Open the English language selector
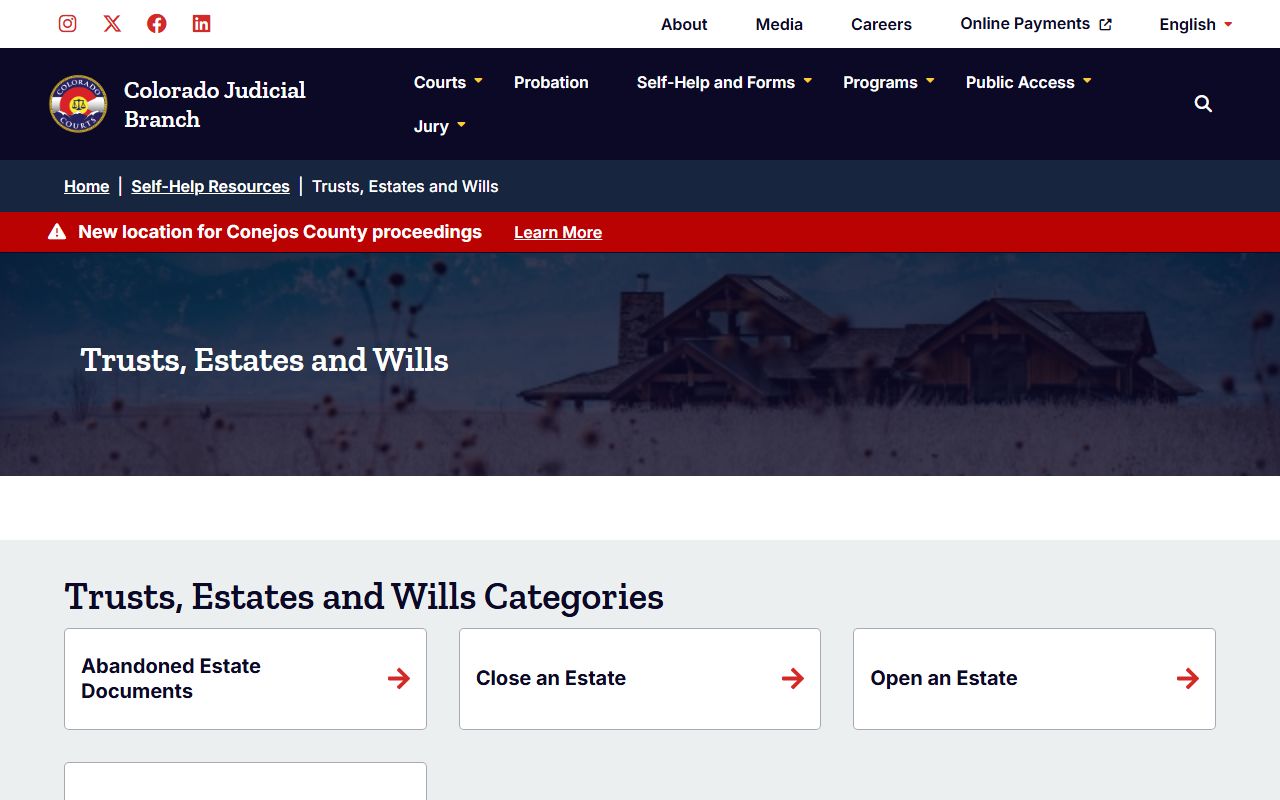 click(x=1196, y=24)
